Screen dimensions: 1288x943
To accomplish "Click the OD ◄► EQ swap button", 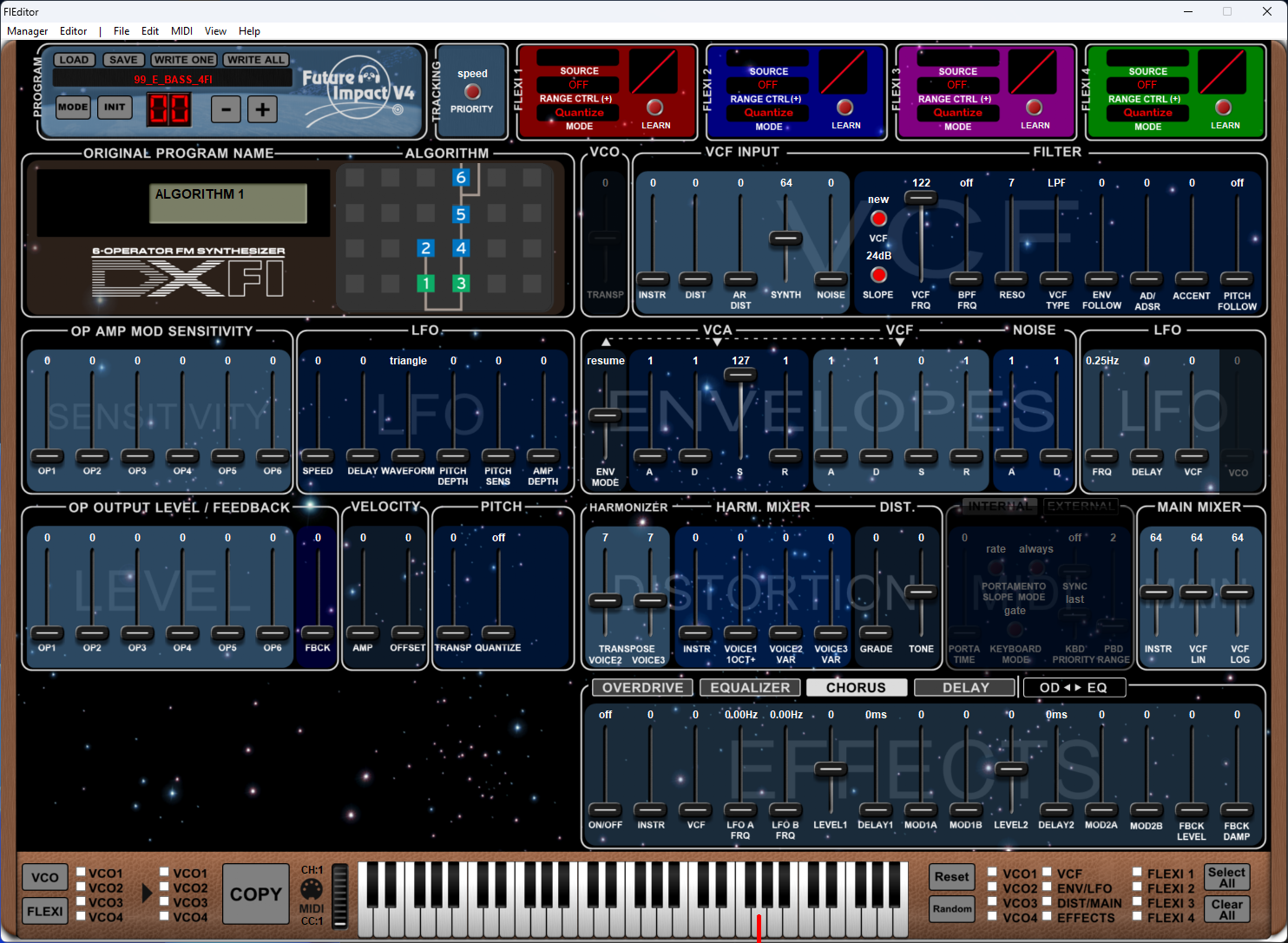I will click(x=1074, y=688).
